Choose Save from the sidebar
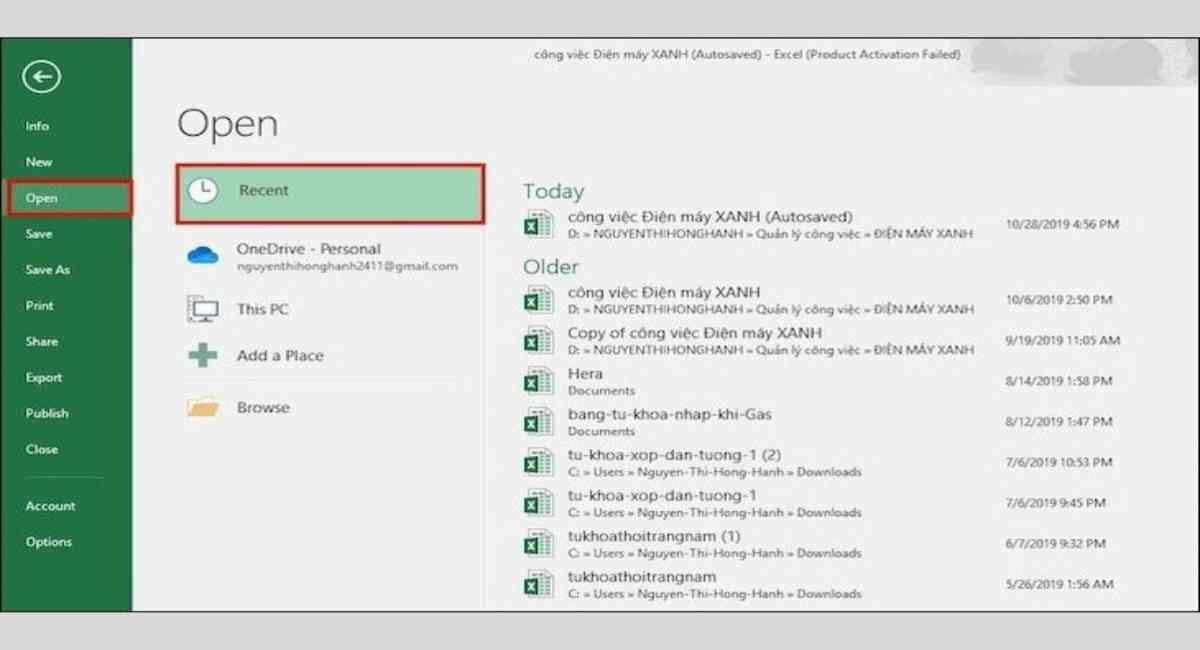The width and height of the screenshot is (1200, 650). tap(39, 234)
